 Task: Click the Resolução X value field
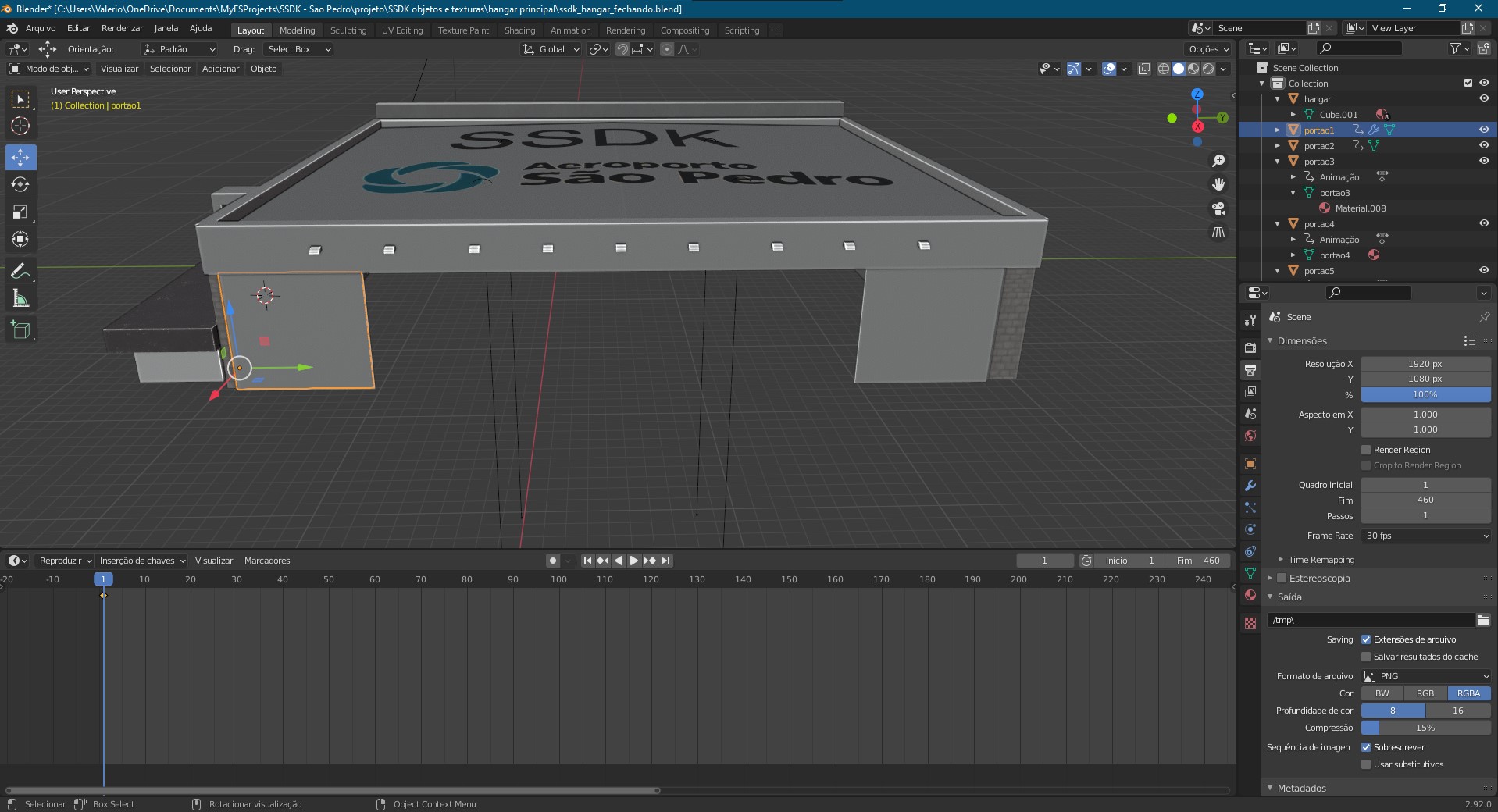(1426, 364)
